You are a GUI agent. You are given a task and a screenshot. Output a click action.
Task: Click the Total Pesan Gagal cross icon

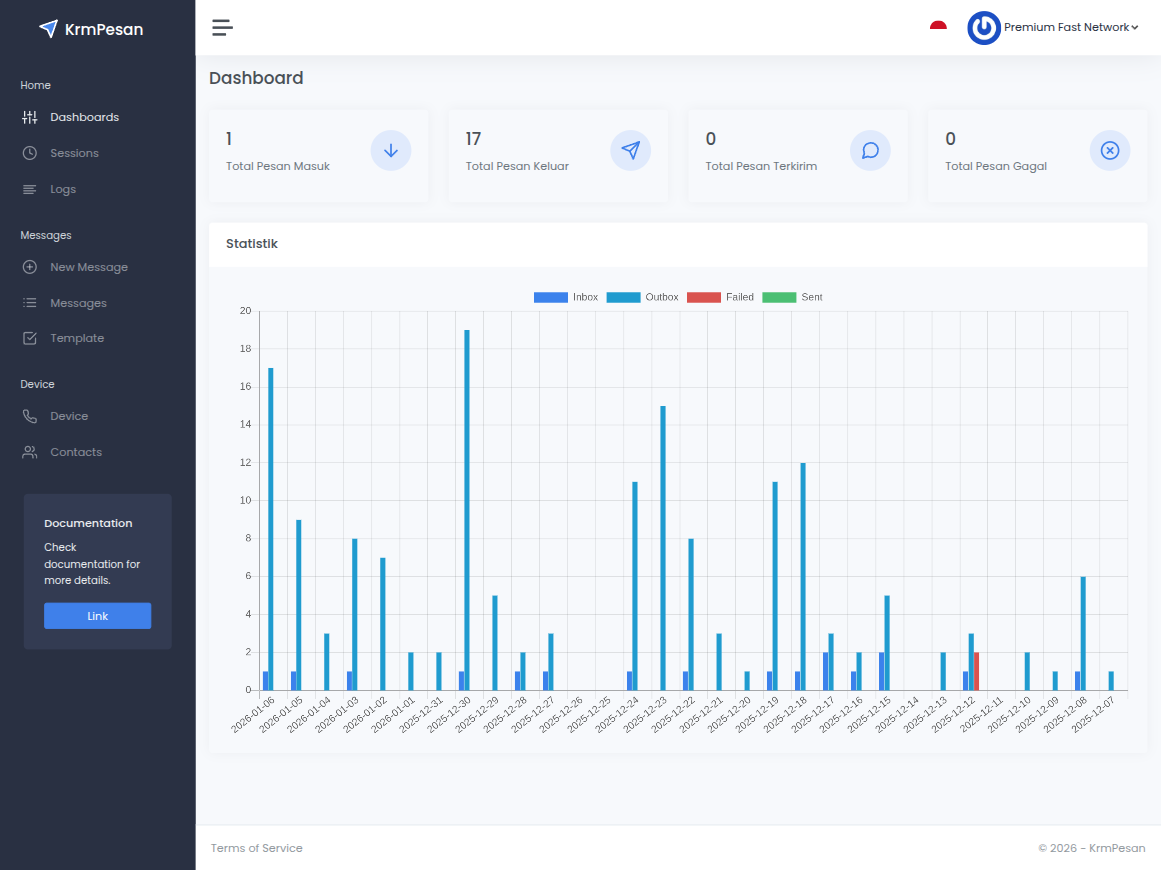(1109, 151)
